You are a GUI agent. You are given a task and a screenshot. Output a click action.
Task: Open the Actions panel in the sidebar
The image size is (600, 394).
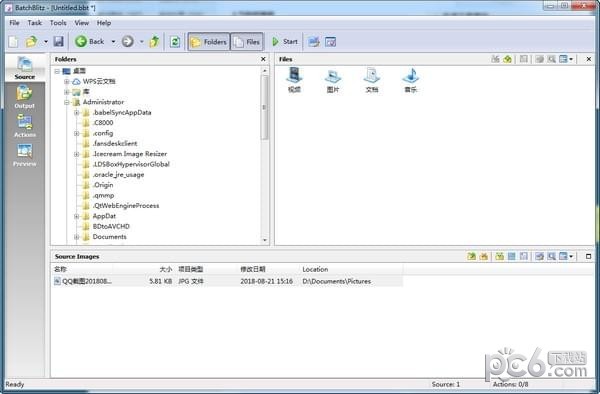coord(24,126)
